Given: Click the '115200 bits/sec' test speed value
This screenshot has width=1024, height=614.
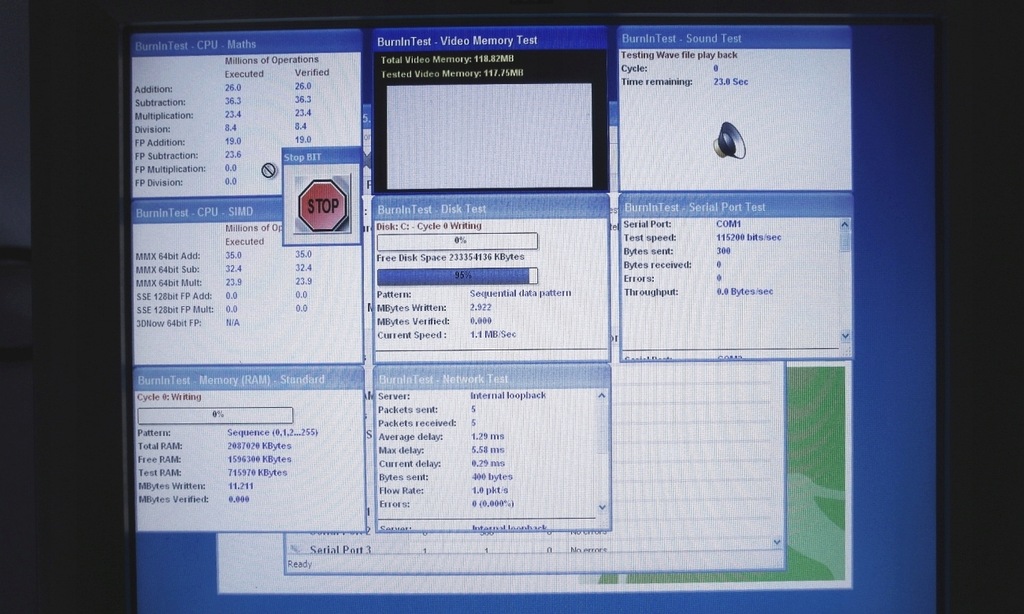Looking at the screenshot, I should coord(748,237).
